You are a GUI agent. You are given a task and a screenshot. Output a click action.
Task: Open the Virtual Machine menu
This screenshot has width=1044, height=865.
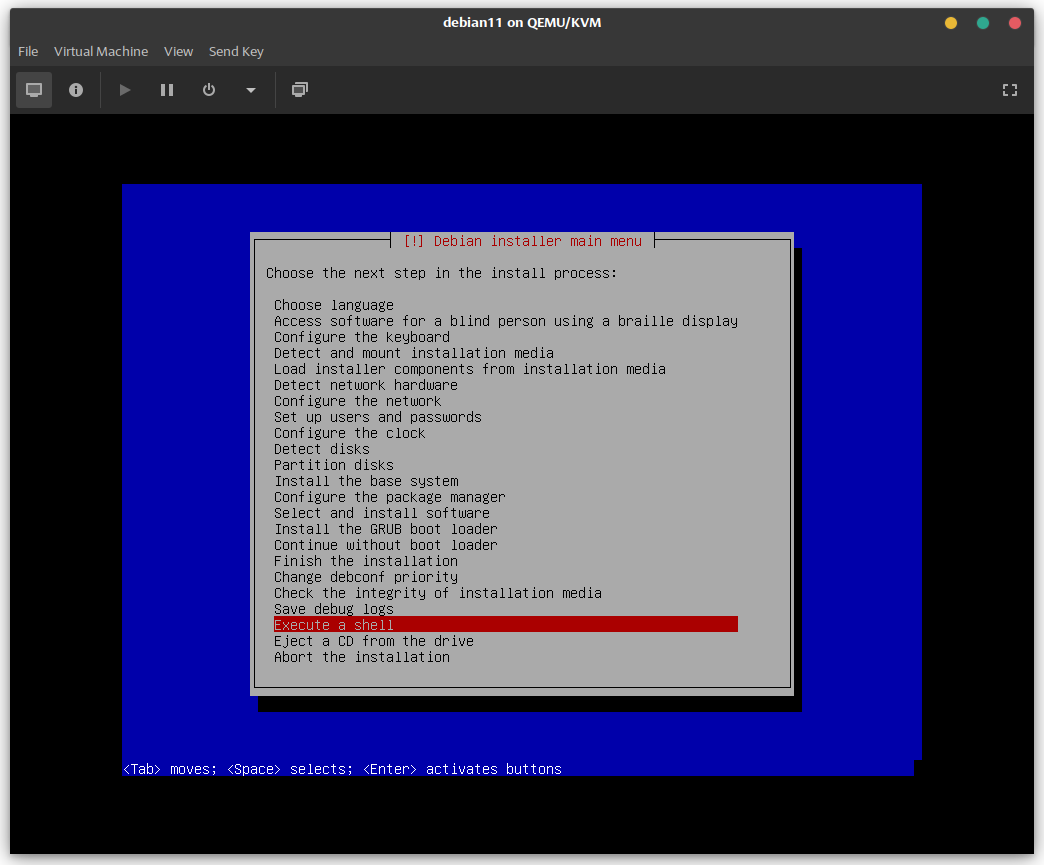(101, 51)
